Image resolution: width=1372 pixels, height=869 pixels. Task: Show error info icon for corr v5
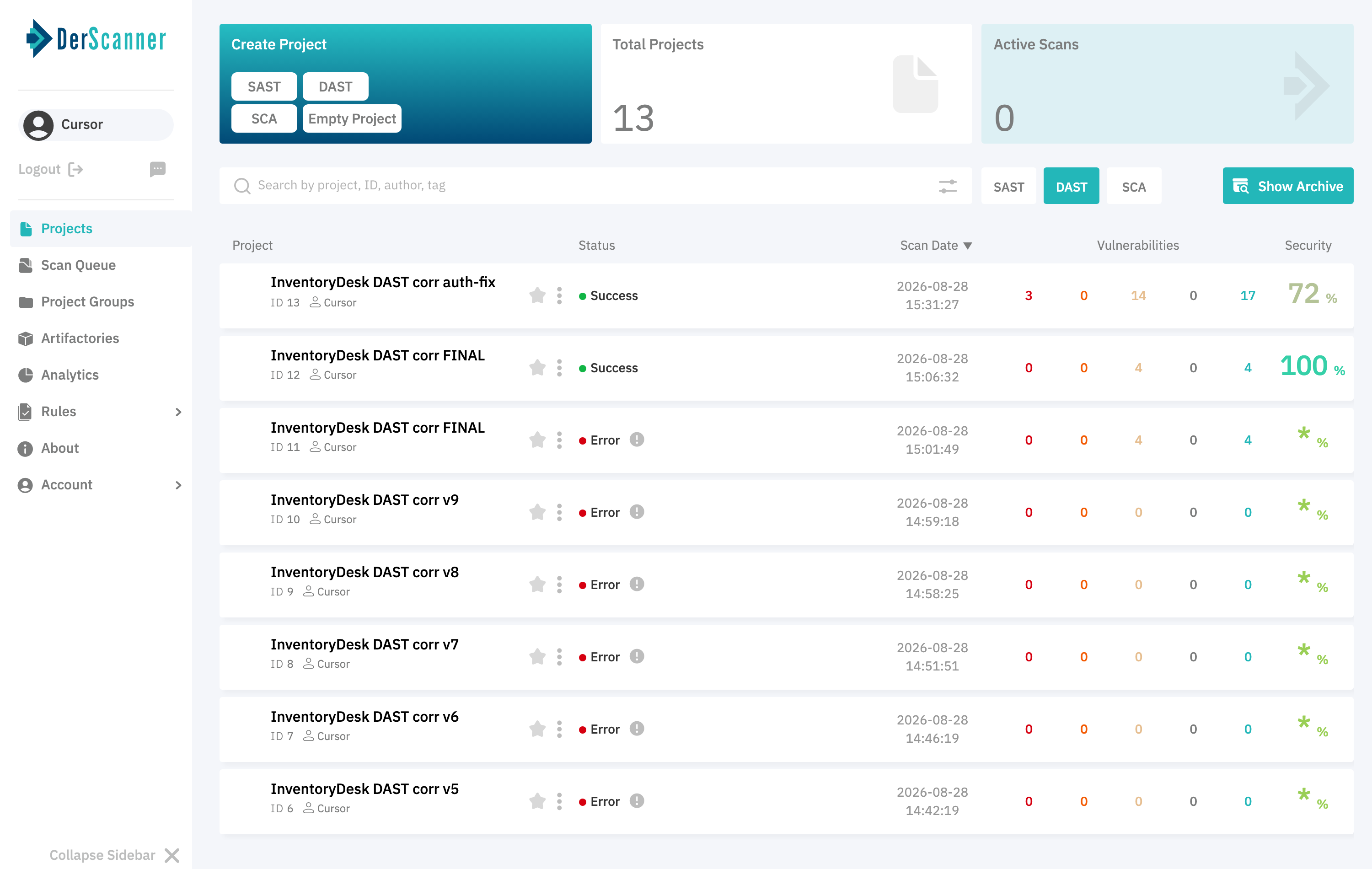[637, 800]
